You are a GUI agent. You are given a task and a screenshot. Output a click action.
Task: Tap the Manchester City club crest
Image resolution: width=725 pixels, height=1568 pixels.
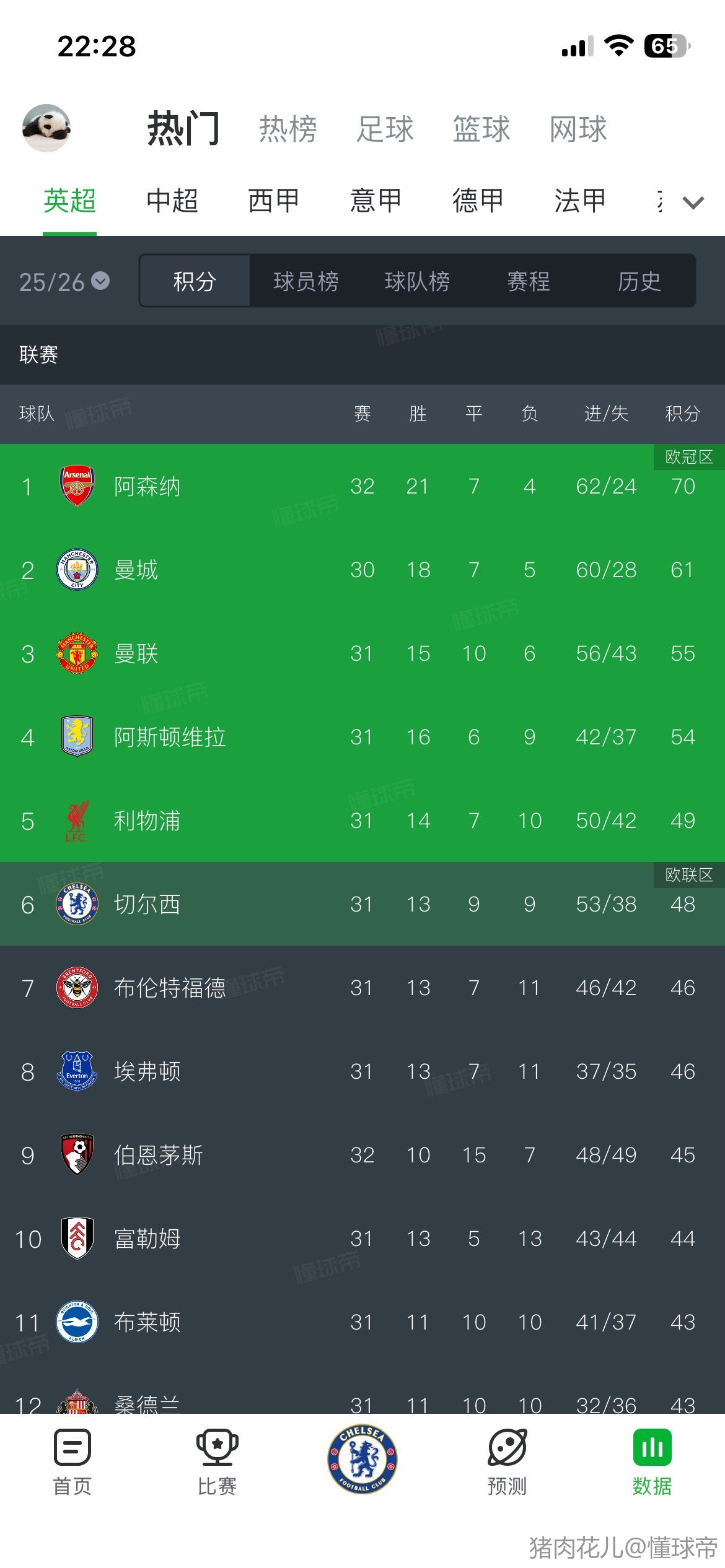77,570
